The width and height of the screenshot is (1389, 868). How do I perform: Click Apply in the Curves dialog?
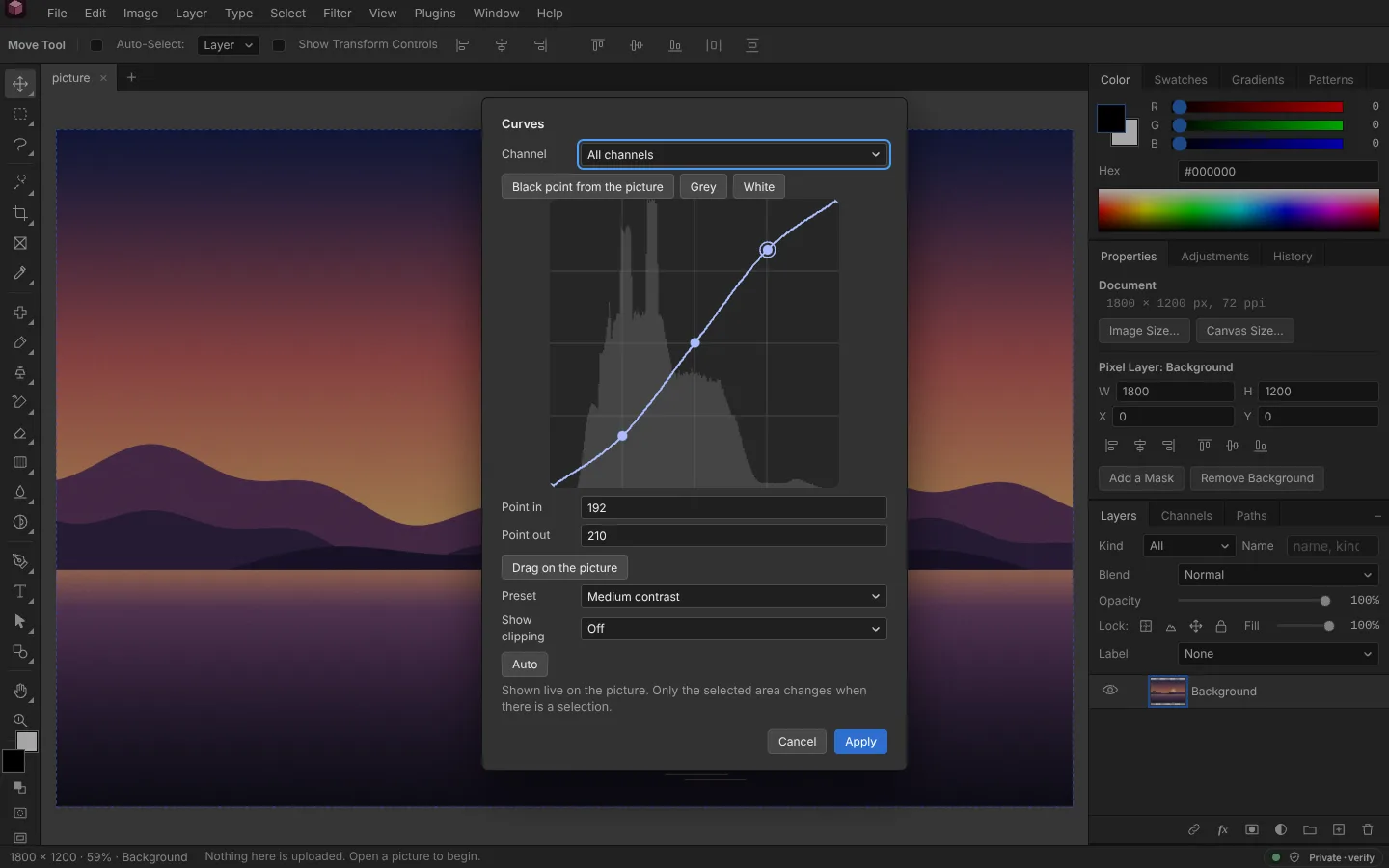(860, 742)
